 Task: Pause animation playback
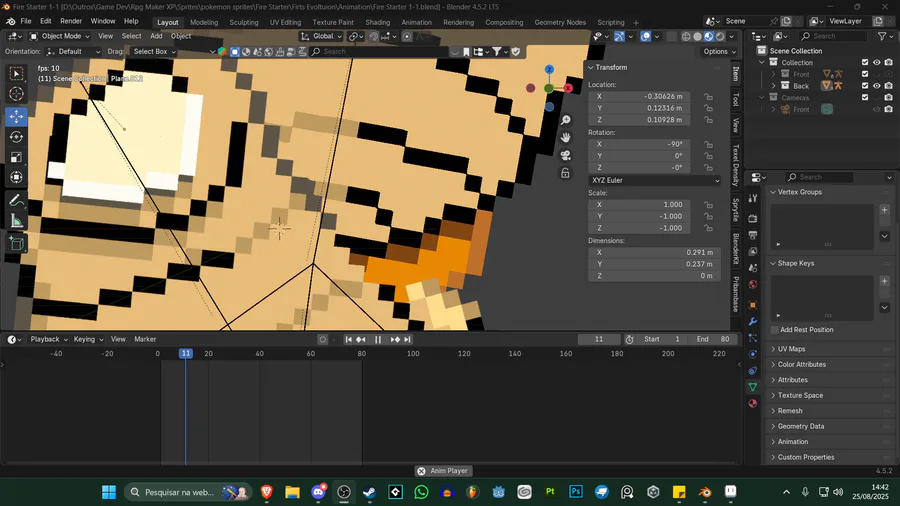(378, 339)
